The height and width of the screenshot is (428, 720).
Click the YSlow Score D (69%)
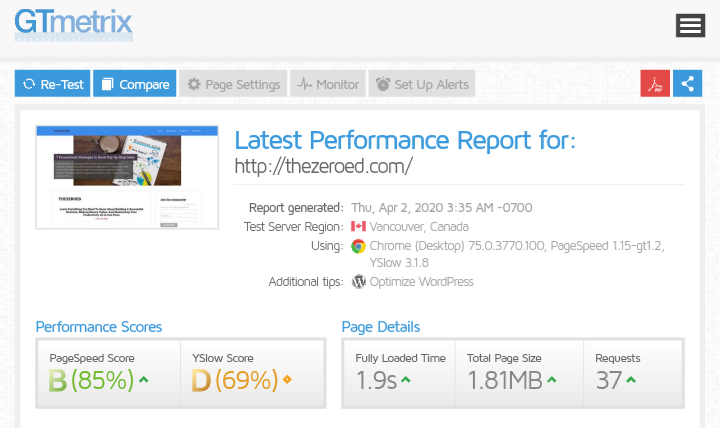click(235, 380)
